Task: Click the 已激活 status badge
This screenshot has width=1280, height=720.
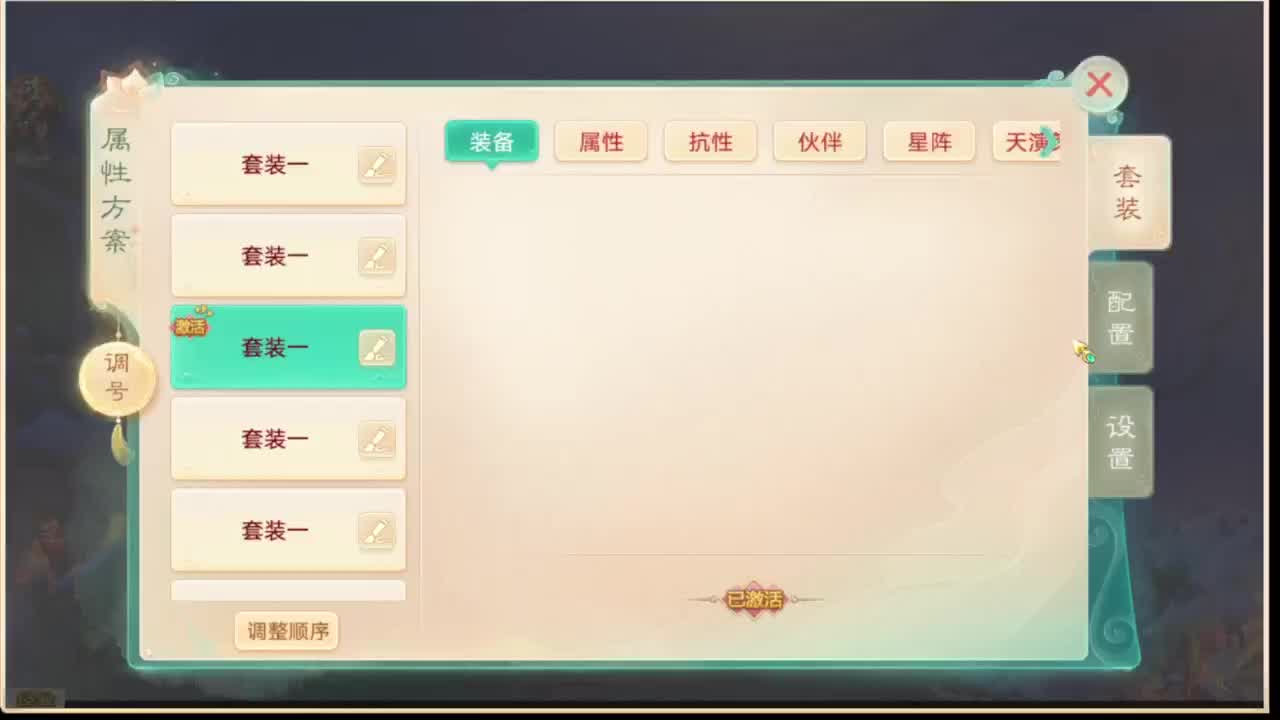Action: pyautogui.click(x=755, y=600)
